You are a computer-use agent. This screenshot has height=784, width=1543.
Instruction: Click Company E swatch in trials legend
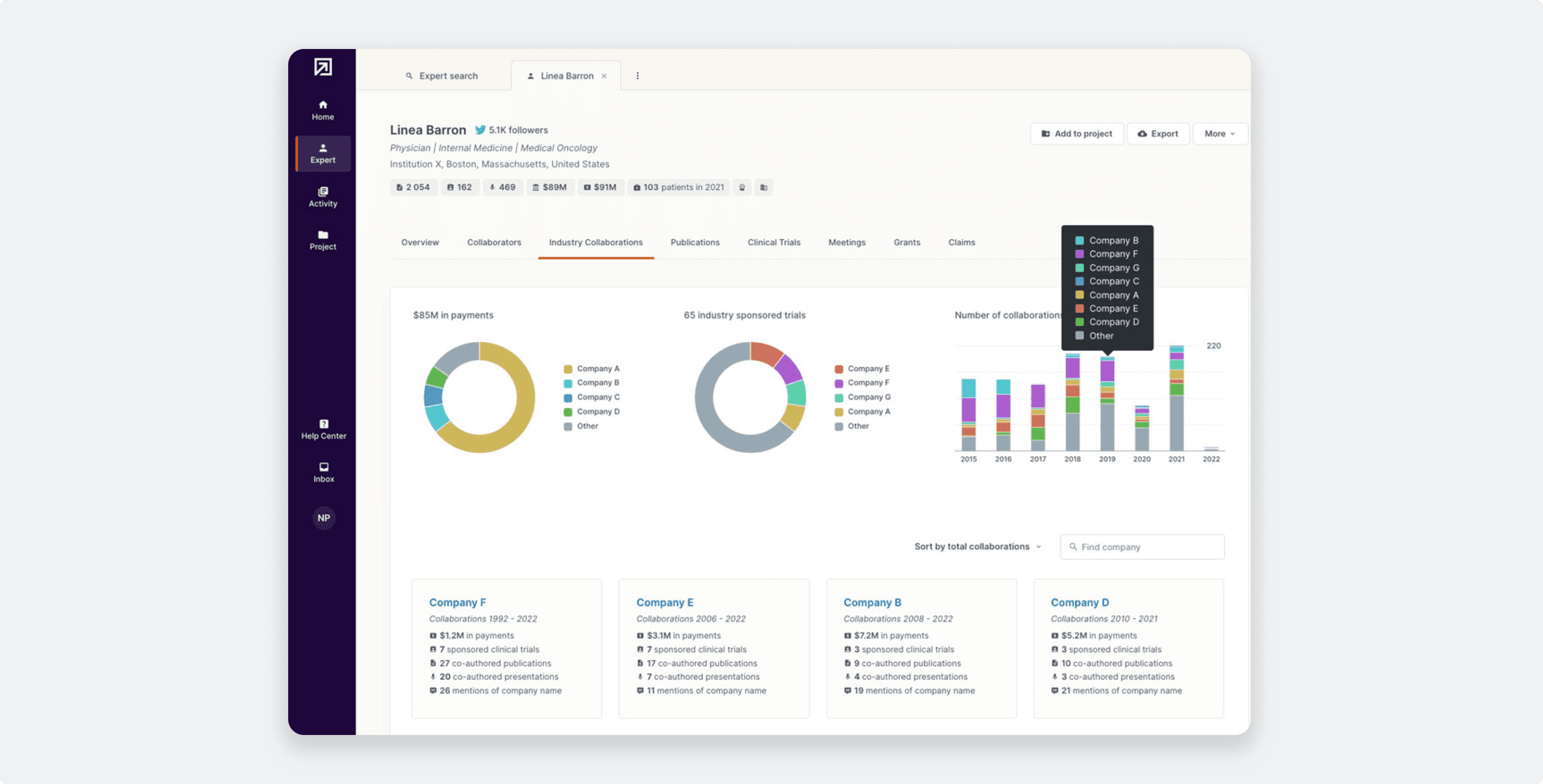pos(839,369)
